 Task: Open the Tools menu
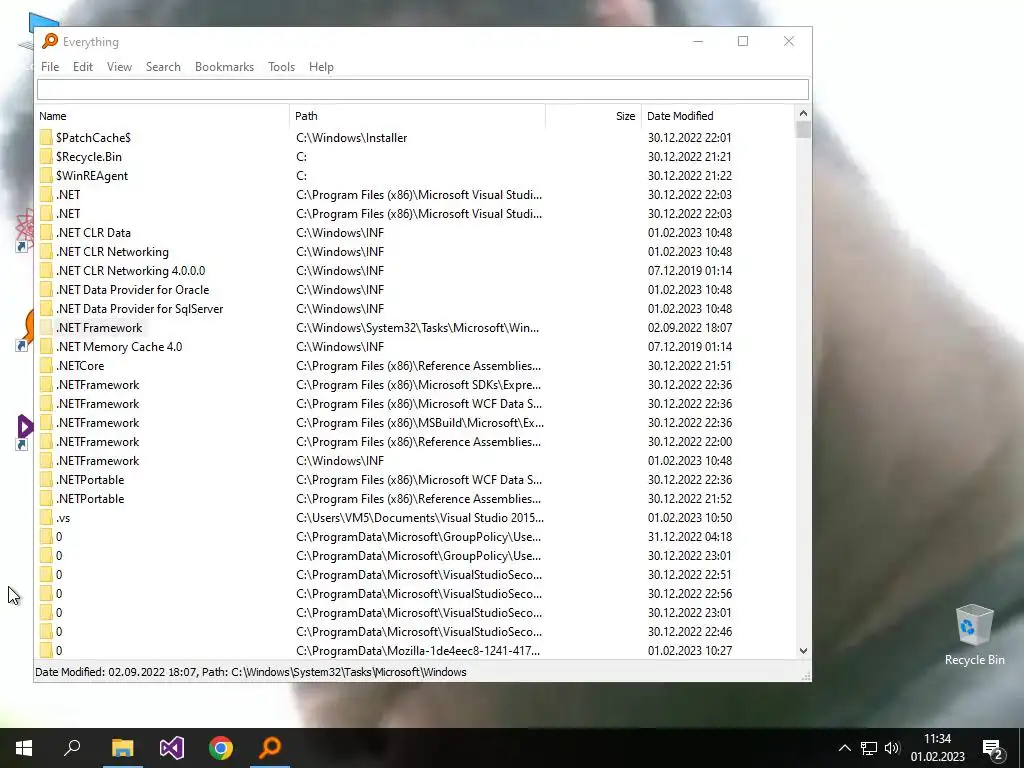point(281,67)
